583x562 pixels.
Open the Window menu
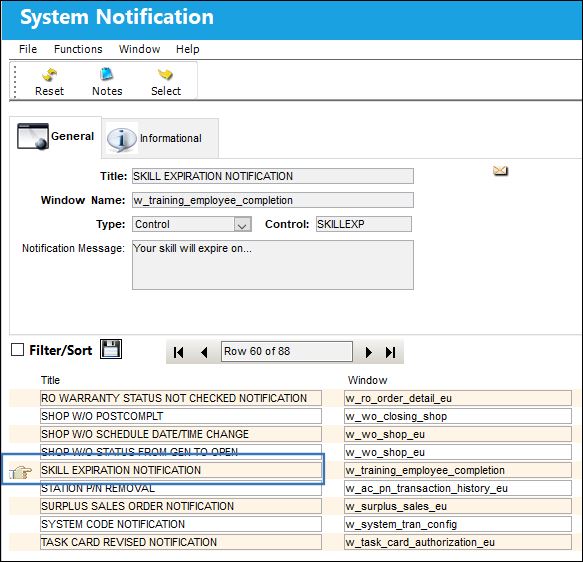(139, 49)
